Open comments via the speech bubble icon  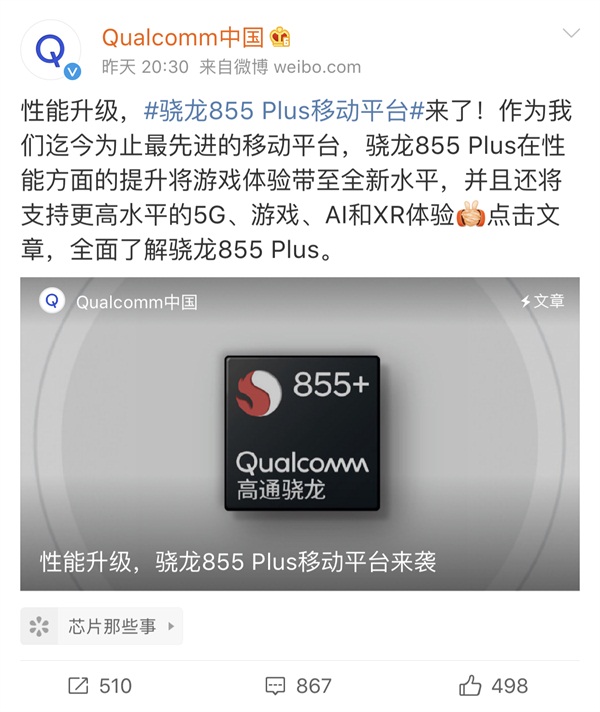pyautogui.click(x=275, y=686)
